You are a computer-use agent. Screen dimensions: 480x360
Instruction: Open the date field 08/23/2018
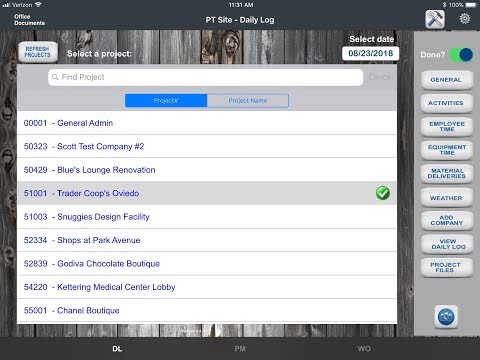371,53
